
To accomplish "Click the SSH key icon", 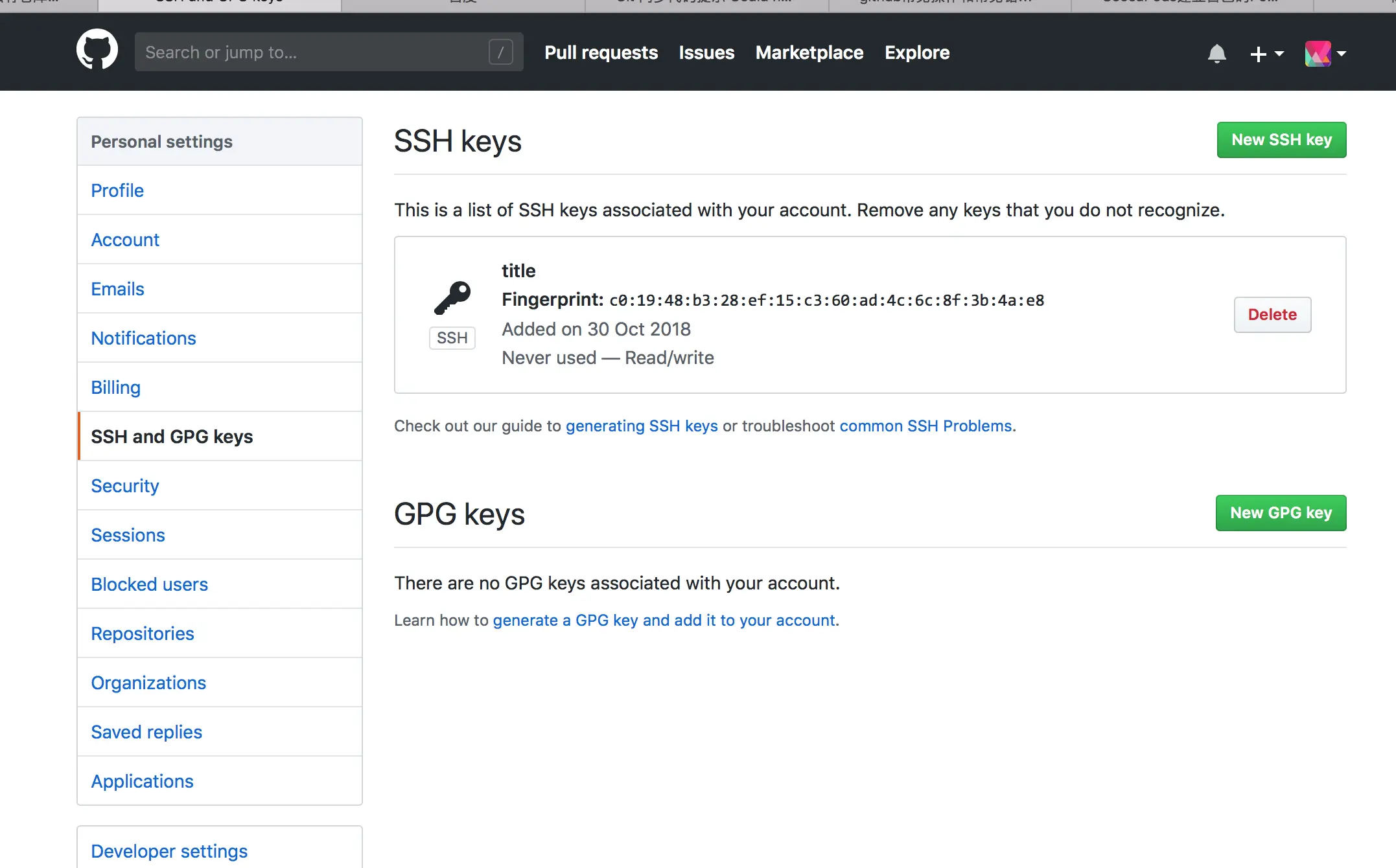I will coord(452,297).
